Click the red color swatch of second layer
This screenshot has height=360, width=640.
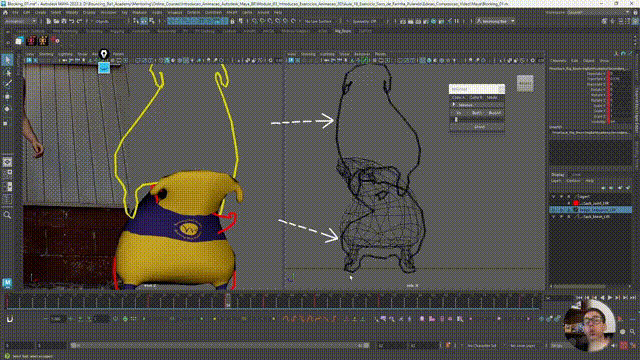tap(576, 203)
